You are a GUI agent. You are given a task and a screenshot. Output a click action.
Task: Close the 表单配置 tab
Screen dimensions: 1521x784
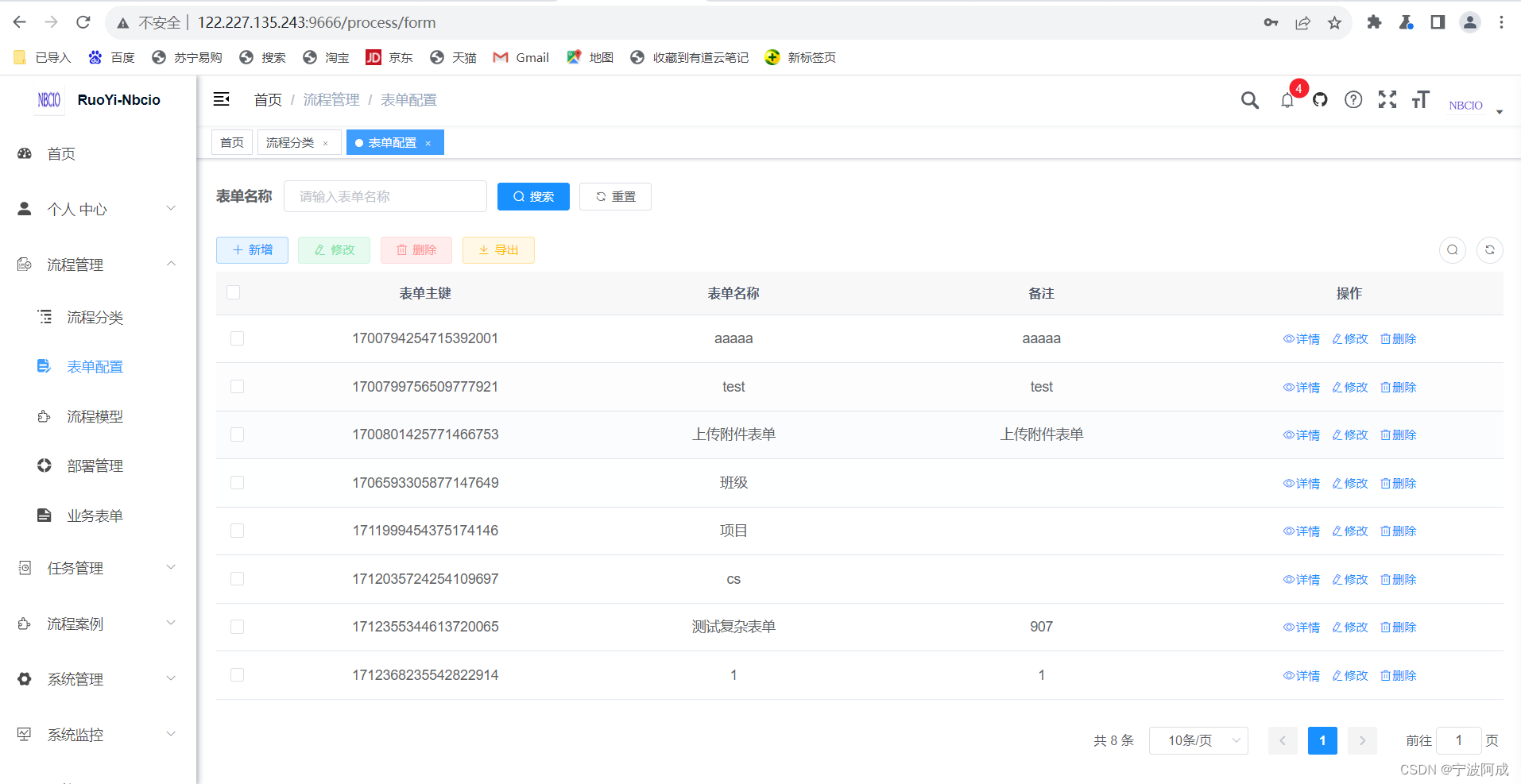[x=428, y=144]
